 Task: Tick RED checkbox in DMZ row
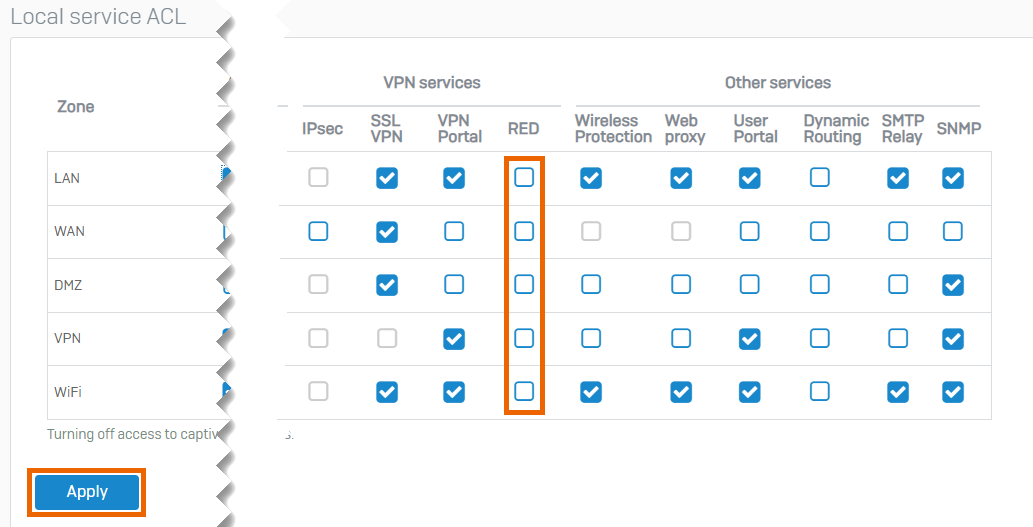(x=524, y=285)
